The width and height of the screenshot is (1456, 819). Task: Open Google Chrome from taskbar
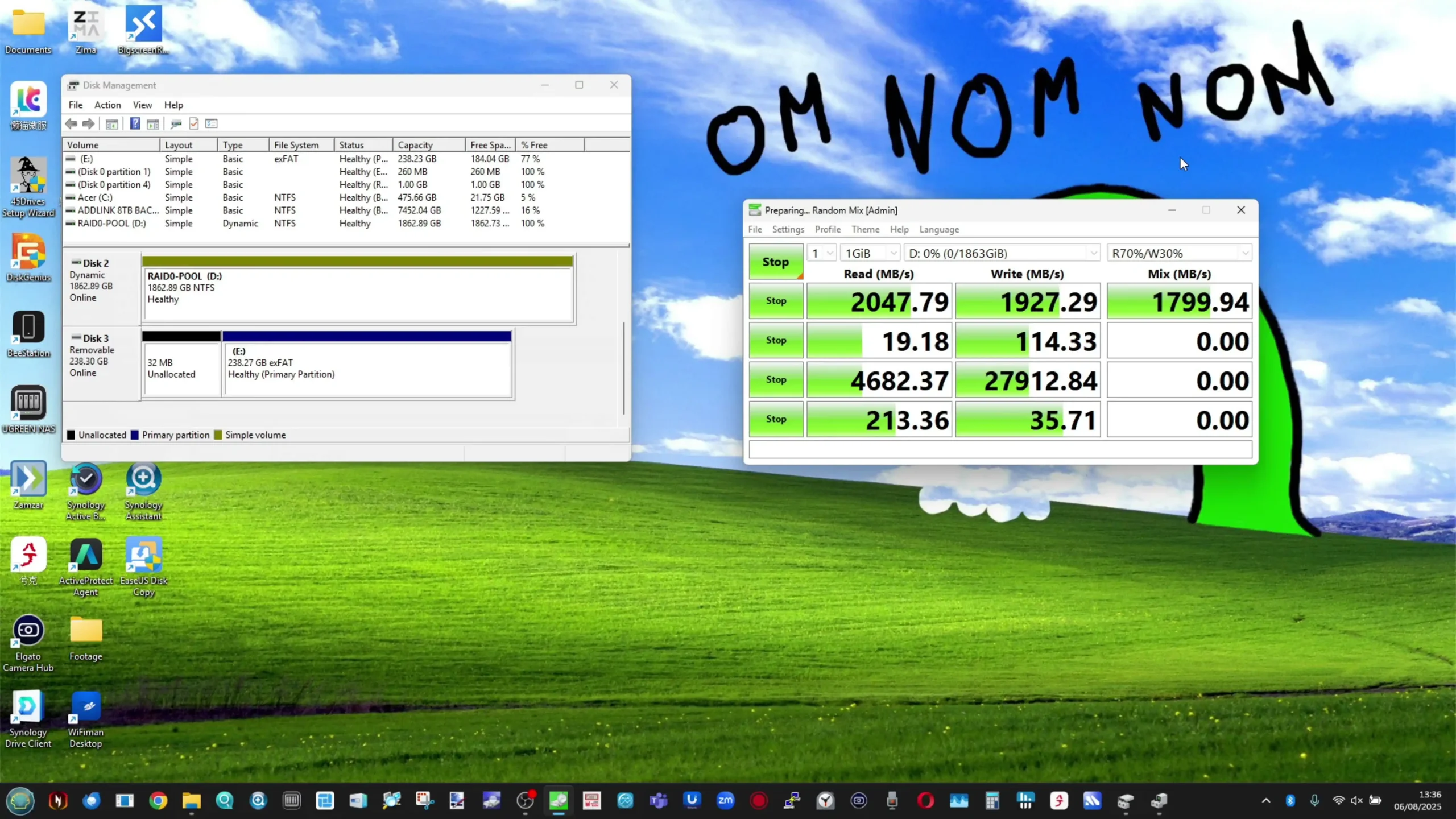pos(158,801)
